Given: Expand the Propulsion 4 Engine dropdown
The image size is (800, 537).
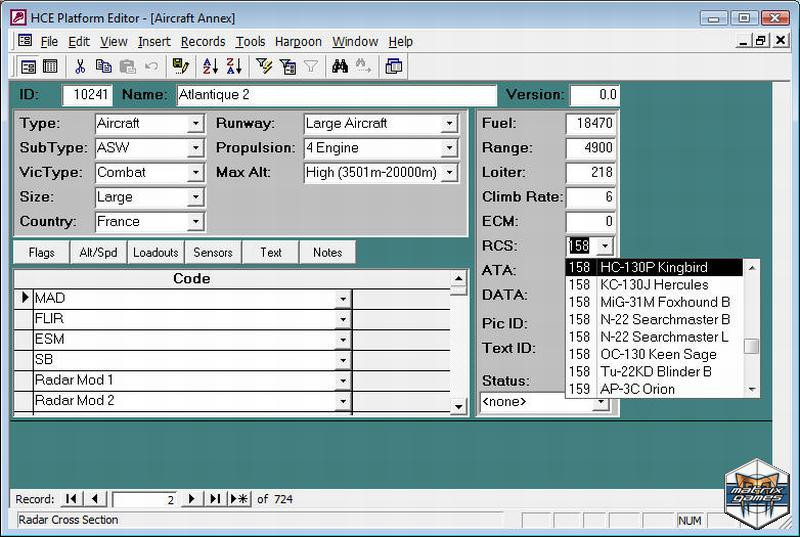Looking at the screenshot, I should pyautogui.click(x=449, y=148).
